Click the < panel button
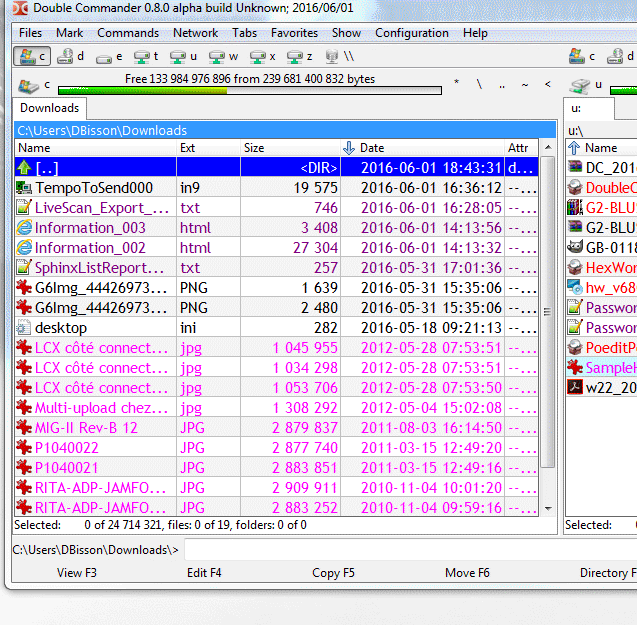The width and height of the screenshot is (637, 625). [548, 84]
